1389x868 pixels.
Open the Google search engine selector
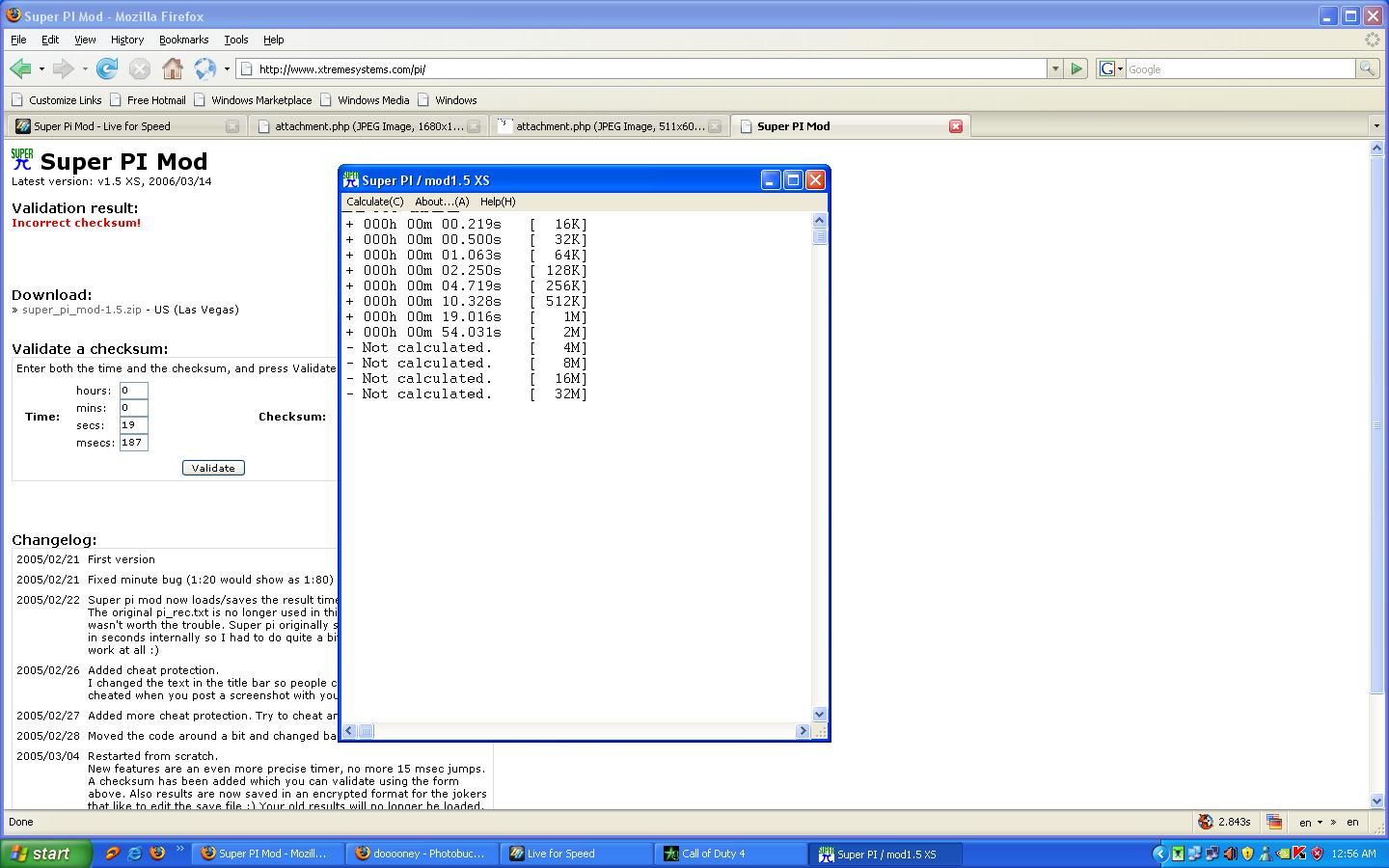point(1111,68)
